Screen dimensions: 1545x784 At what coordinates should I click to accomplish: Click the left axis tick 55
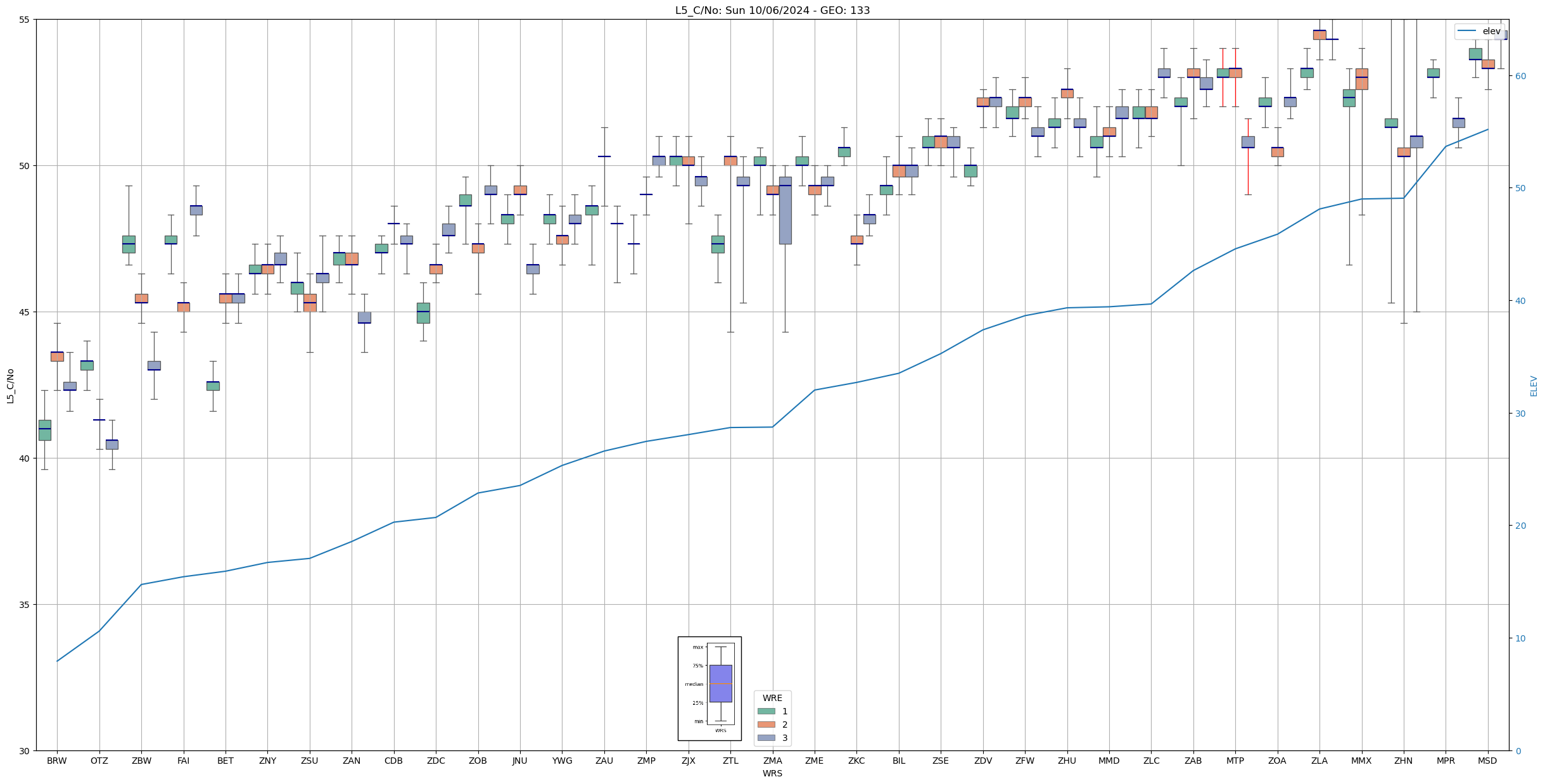pos(25,20)
